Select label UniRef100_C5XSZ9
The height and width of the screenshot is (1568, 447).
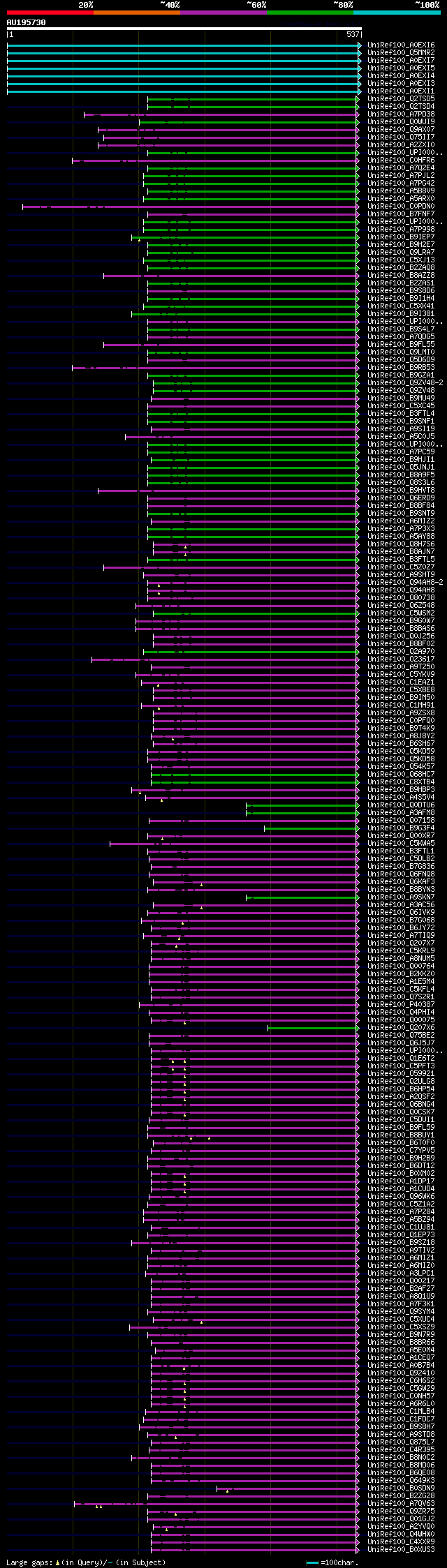(401, 1327)
